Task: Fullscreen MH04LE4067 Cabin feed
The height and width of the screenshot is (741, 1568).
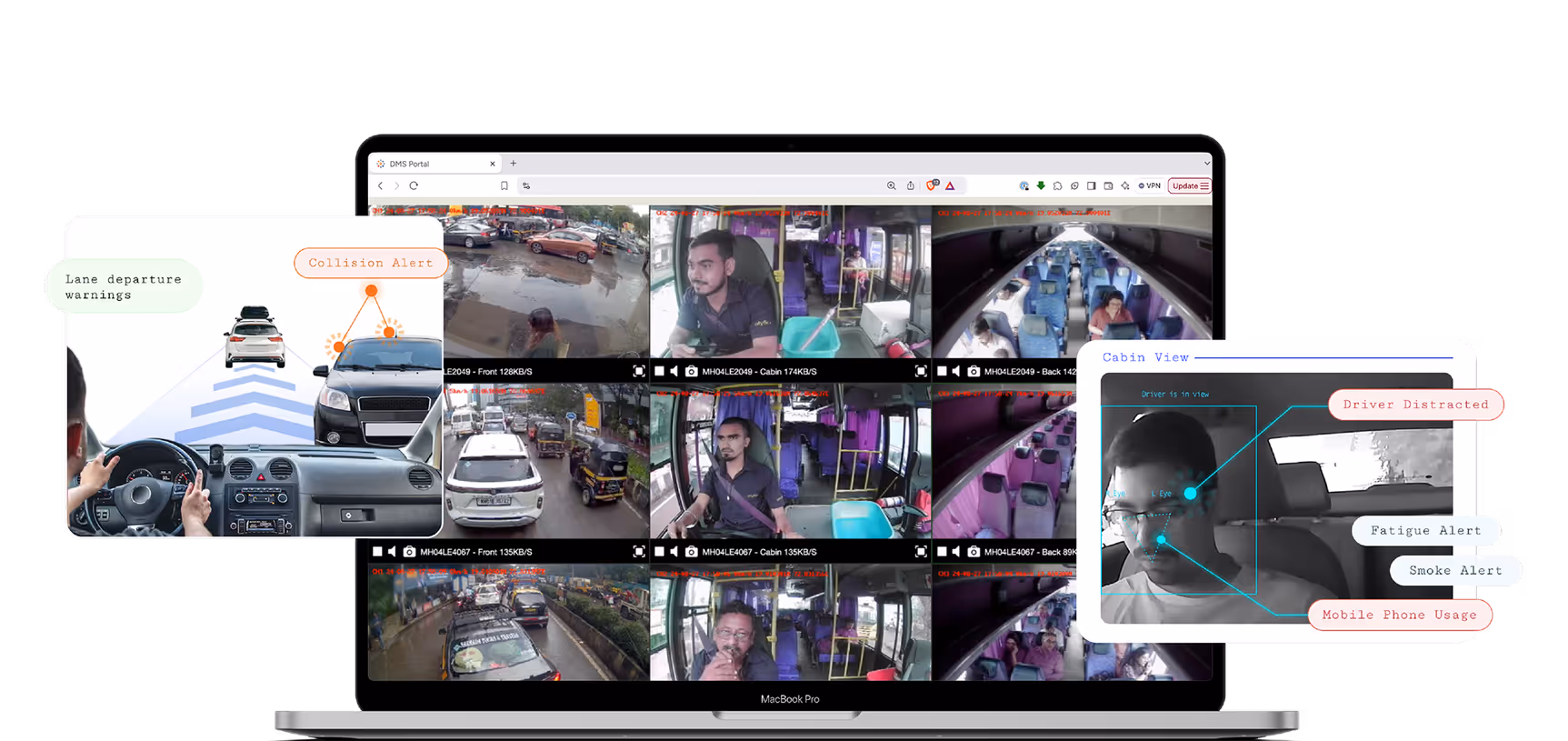Action: point(921,551)
